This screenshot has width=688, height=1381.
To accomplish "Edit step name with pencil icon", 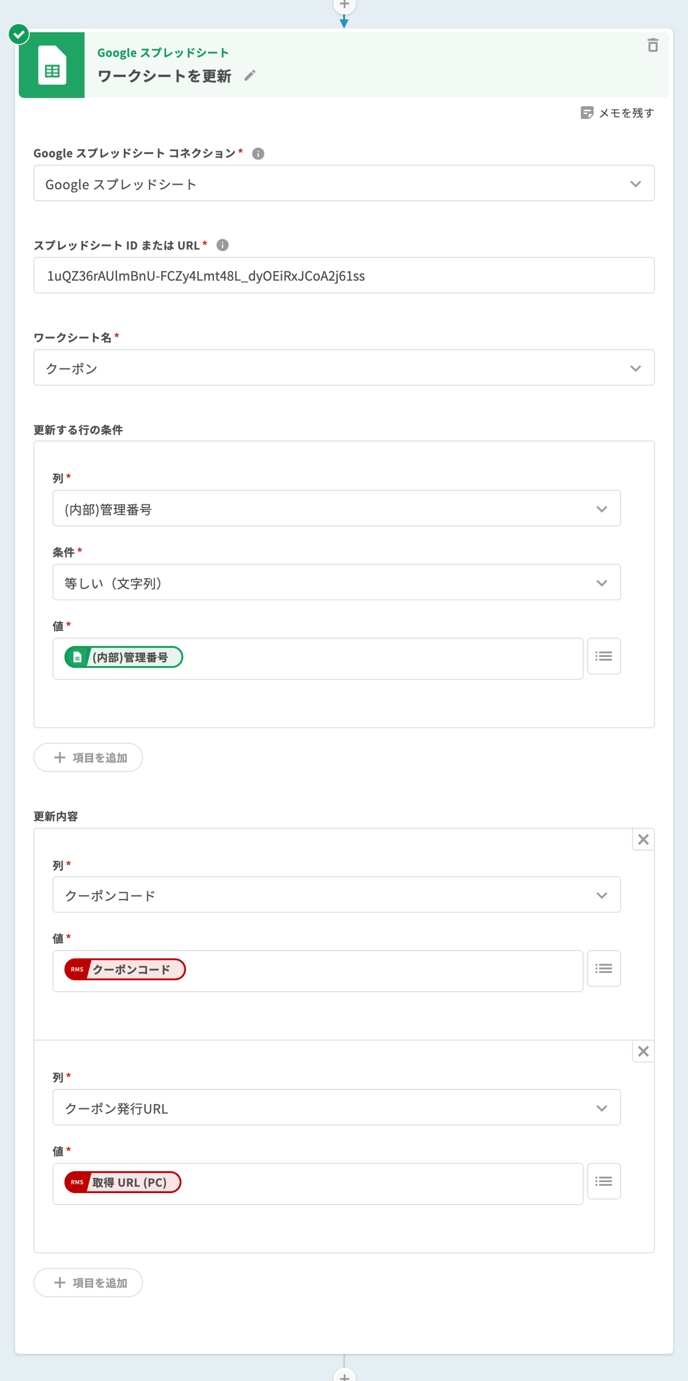I will click(250, 76).
